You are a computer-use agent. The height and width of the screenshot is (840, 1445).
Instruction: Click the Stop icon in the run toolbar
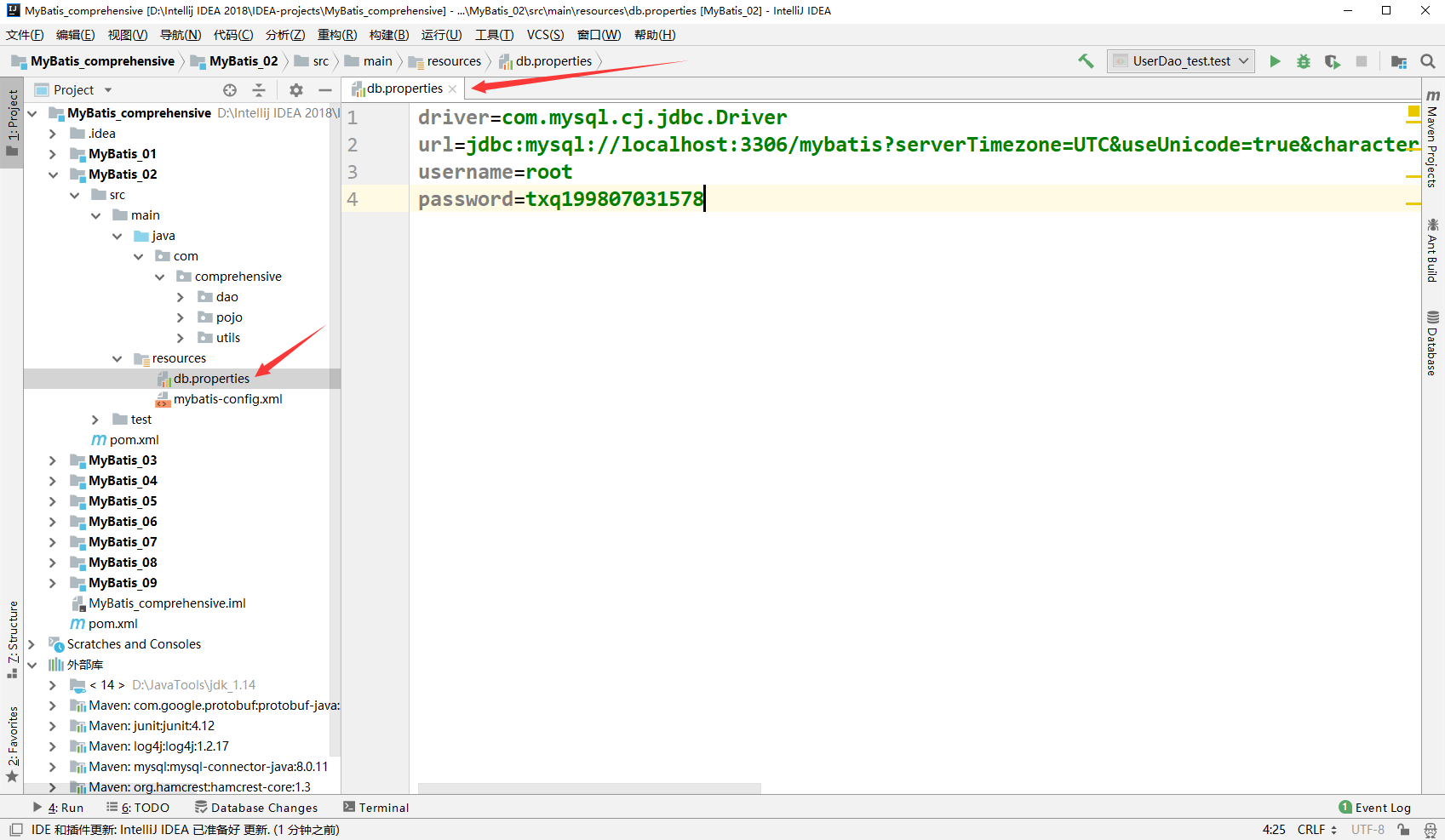pyautogui.click(x=1362, y=61)
